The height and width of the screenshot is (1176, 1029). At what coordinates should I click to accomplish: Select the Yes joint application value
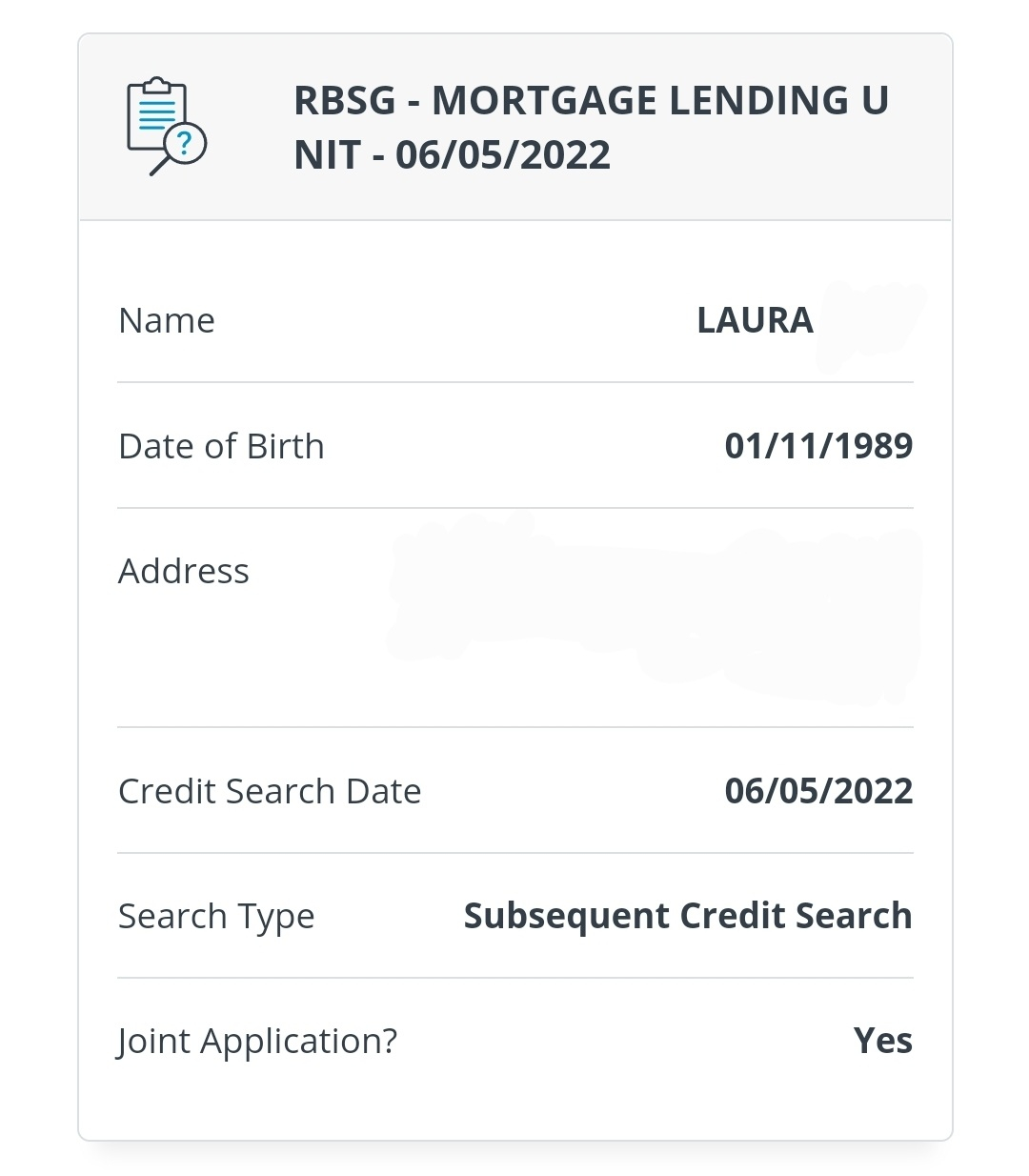pos(883,1041)
